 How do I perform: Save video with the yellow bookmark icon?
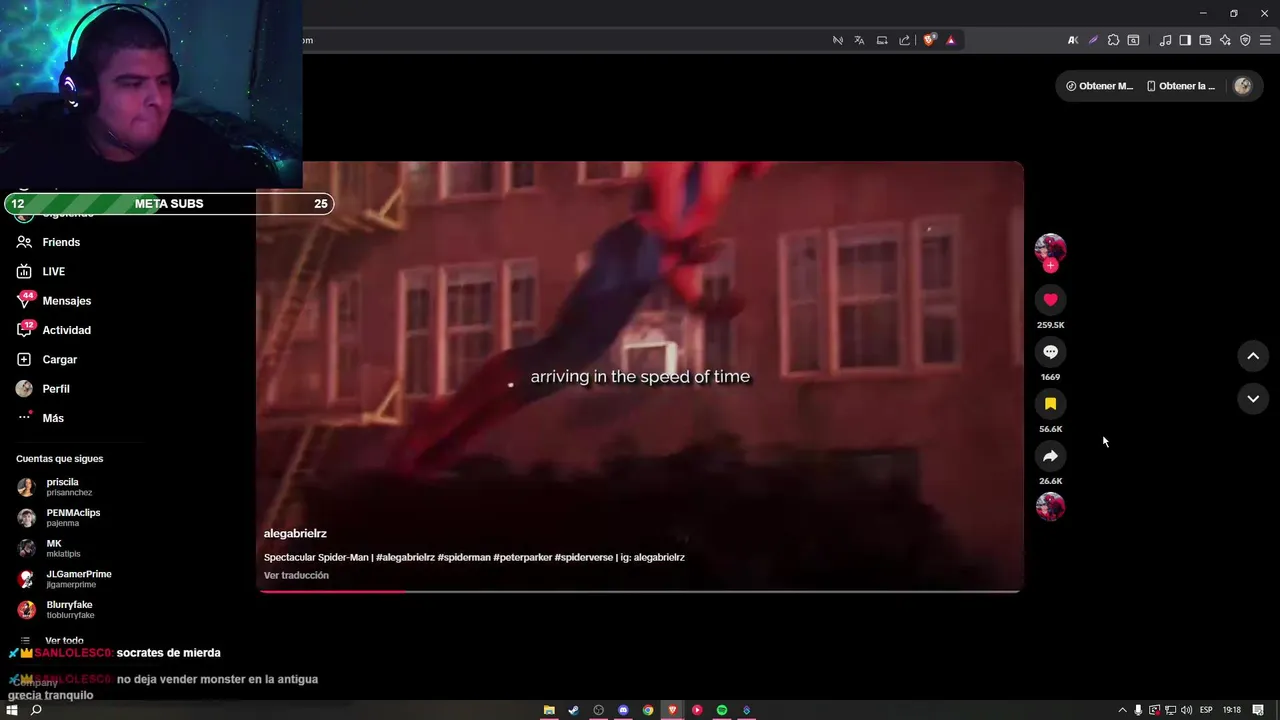[1050, 404]
